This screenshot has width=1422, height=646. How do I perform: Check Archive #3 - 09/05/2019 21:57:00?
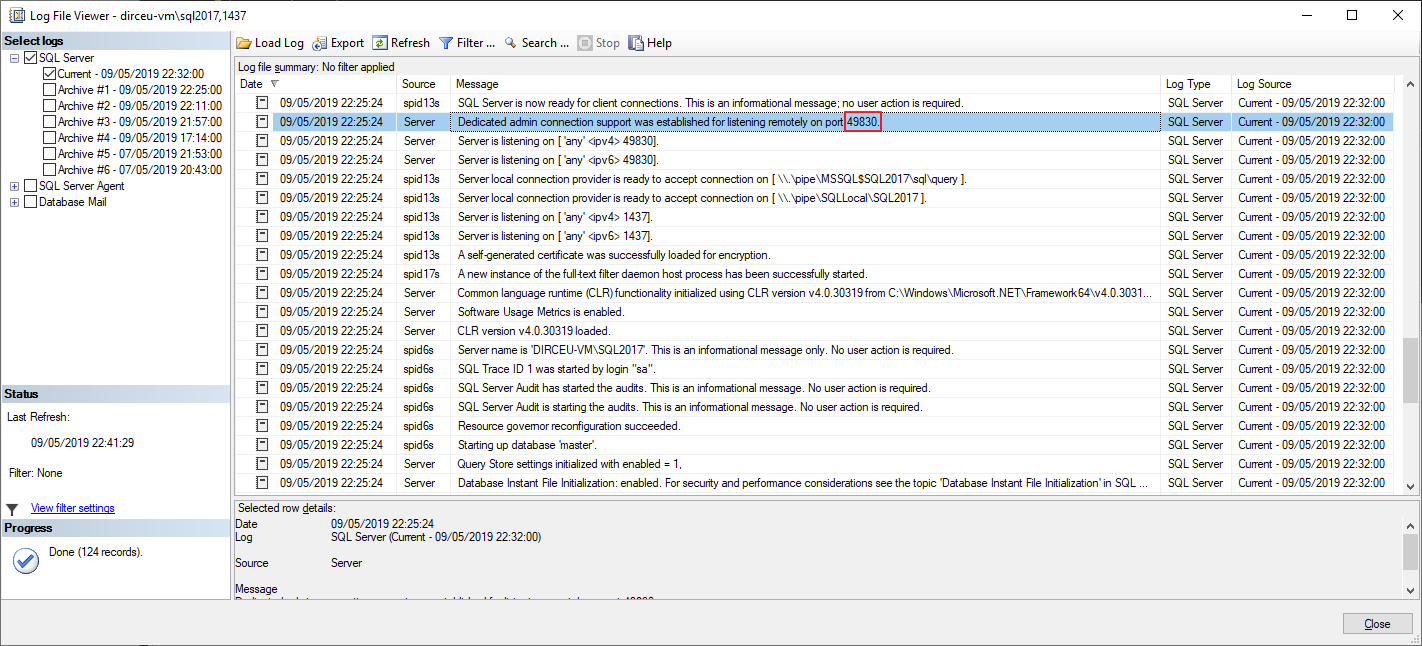pos(49,122)
